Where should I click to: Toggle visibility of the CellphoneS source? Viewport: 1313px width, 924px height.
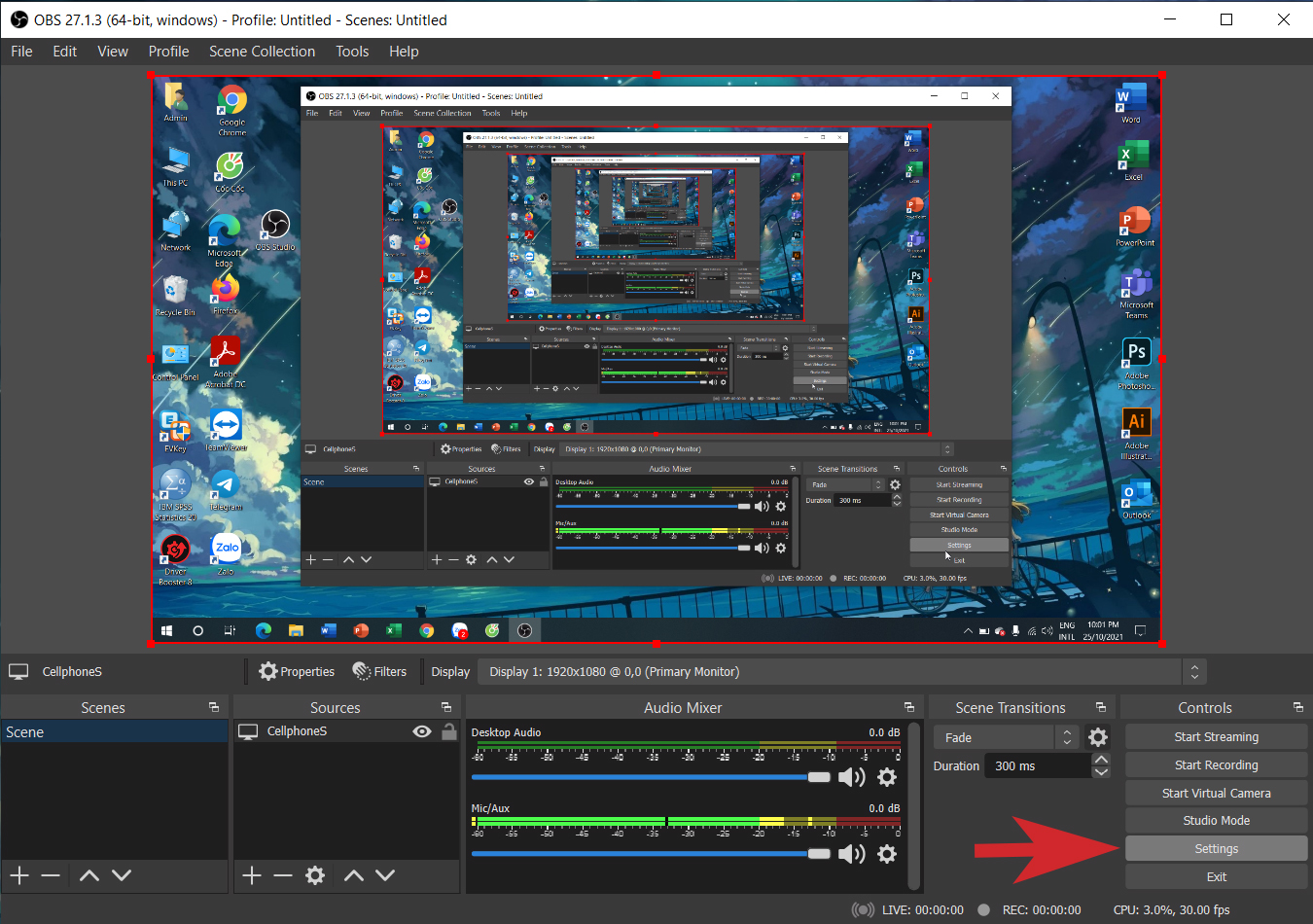(421, 731)
